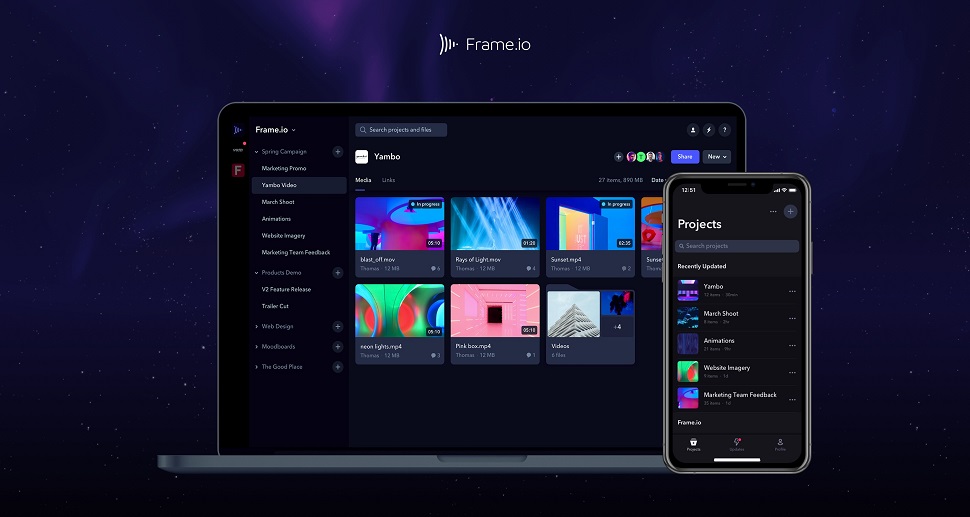Tap the Search projects field on phone

tap(737, 246)
